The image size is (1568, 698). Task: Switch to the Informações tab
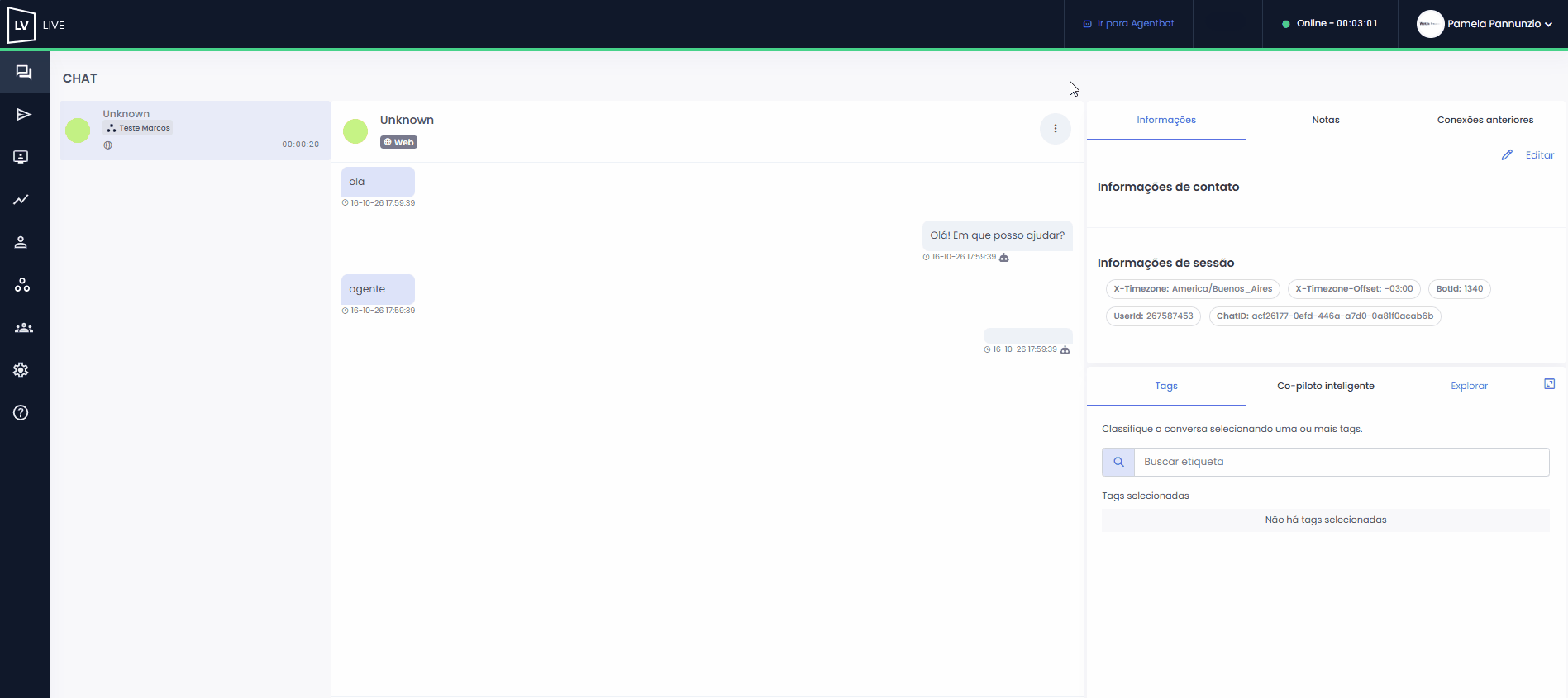(1166, 121)
